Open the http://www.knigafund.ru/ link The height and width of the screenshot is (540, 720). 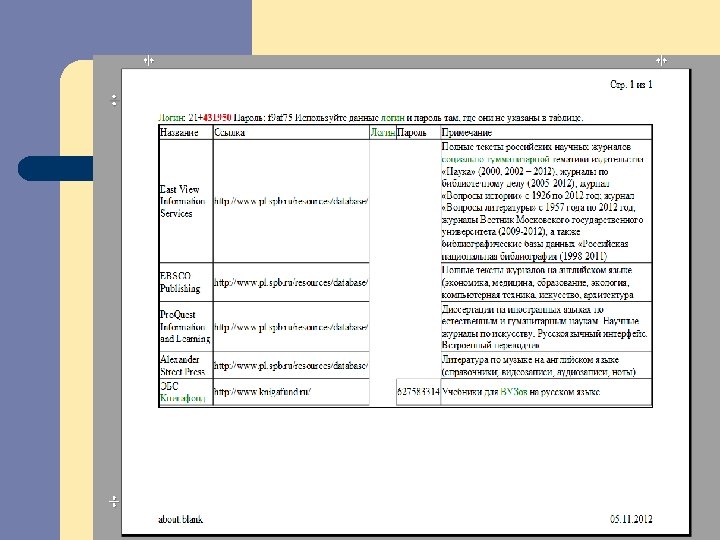pyautogui.click(x=263, y=392)
